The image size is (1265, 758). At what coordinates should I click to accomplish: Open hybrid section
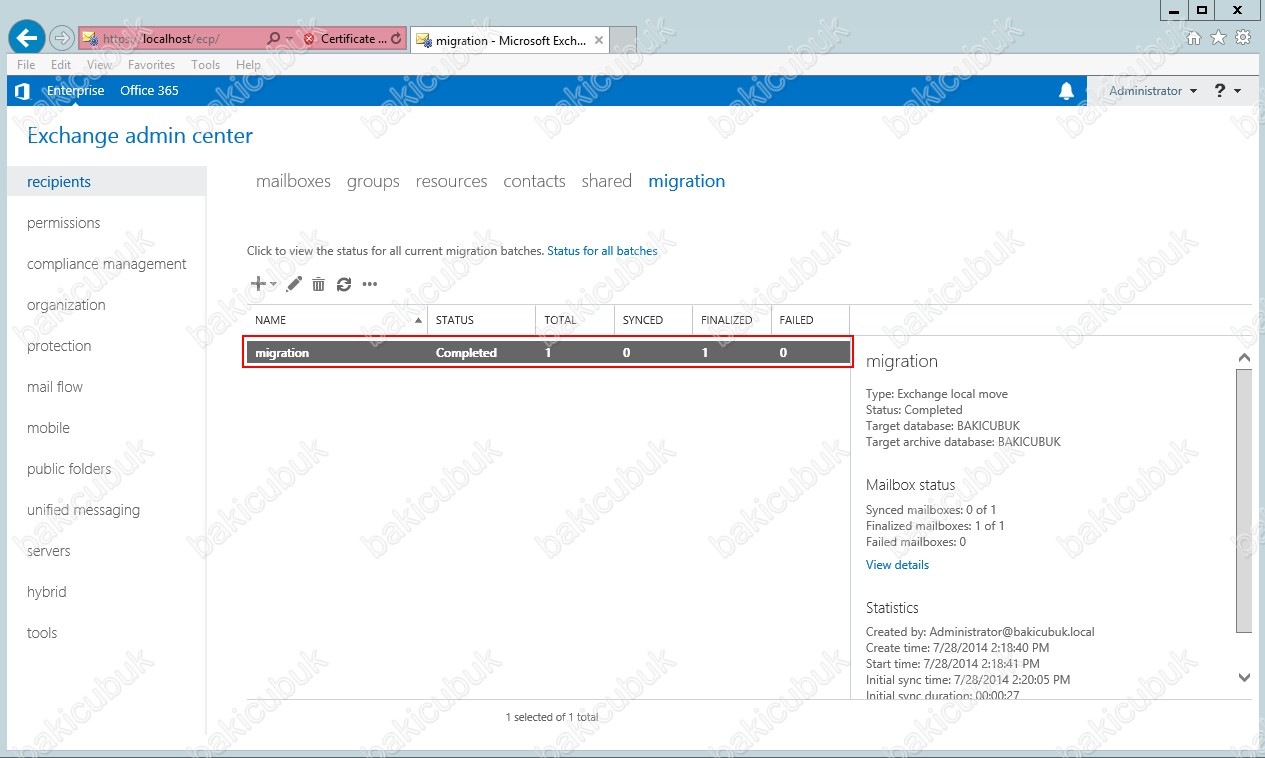[x=47, y=592]
